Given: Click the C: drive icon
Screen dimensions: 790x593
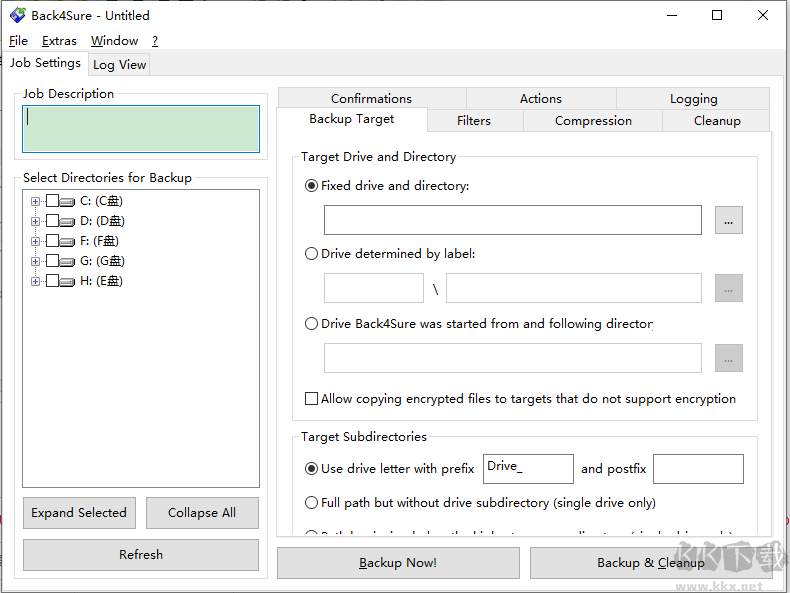Looking at the screenshot, I should point(68,202).
